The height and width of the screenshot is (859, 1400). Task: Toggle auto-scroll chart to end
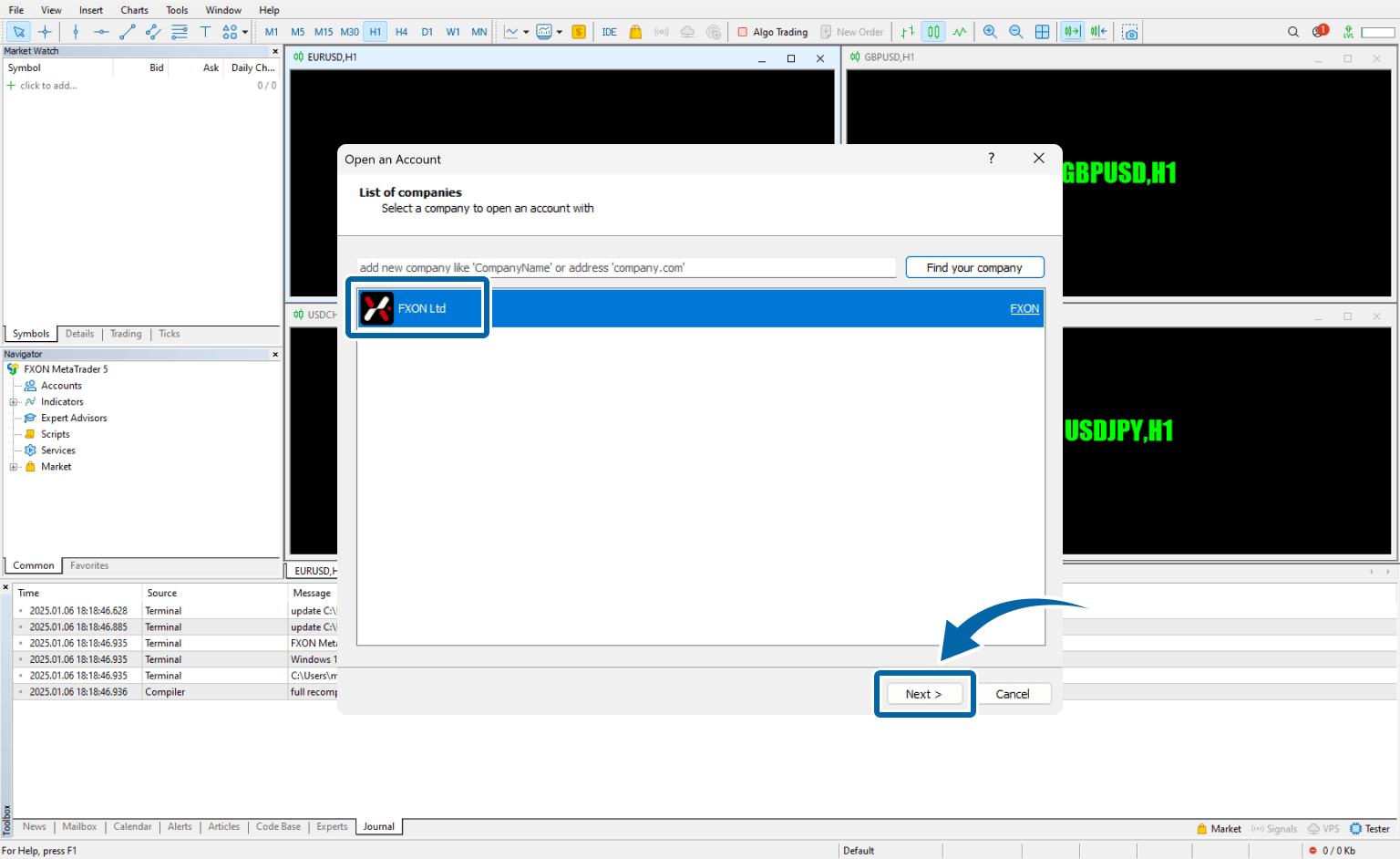coord(1073,32)
